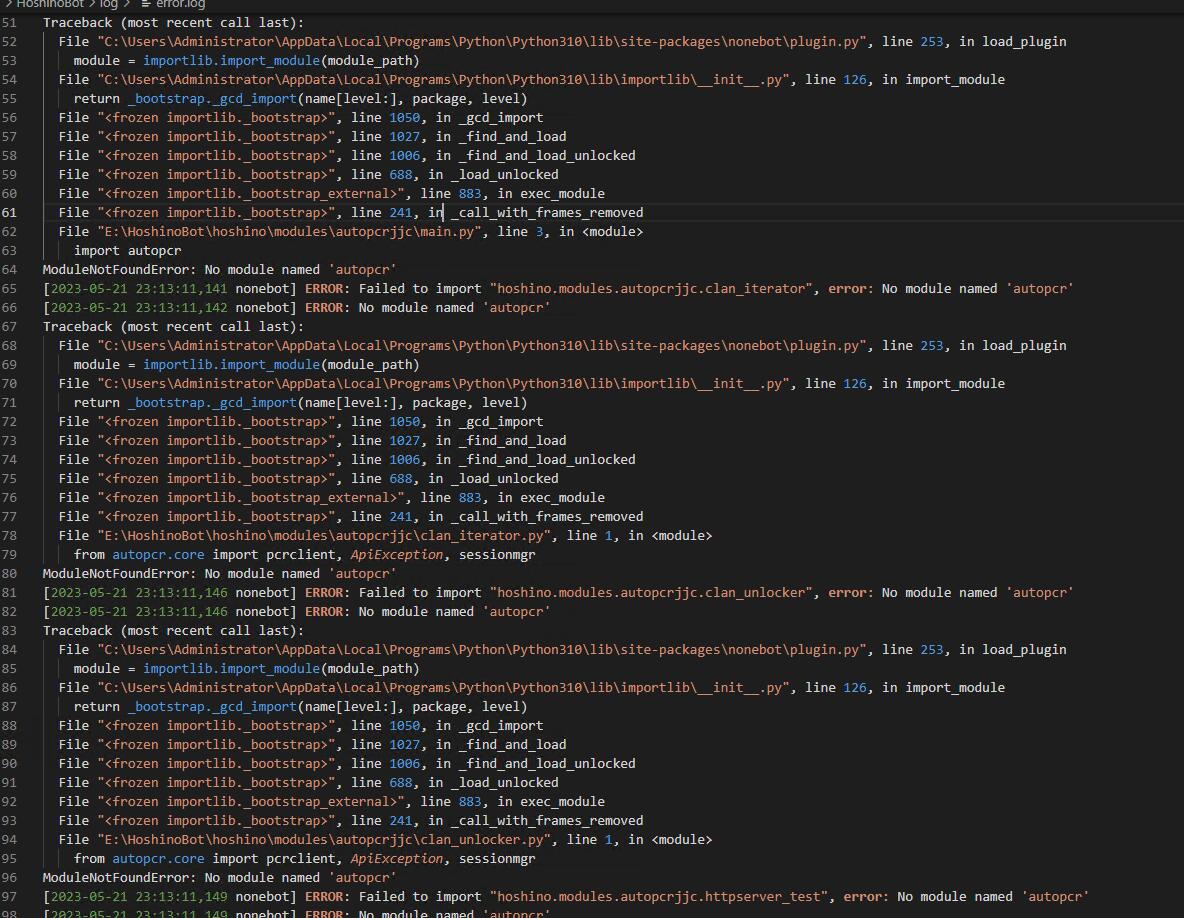This screenshot has height=918, width=1184.
Task: Click sessionmgr in the import on line 79
Action: [500, 553]
